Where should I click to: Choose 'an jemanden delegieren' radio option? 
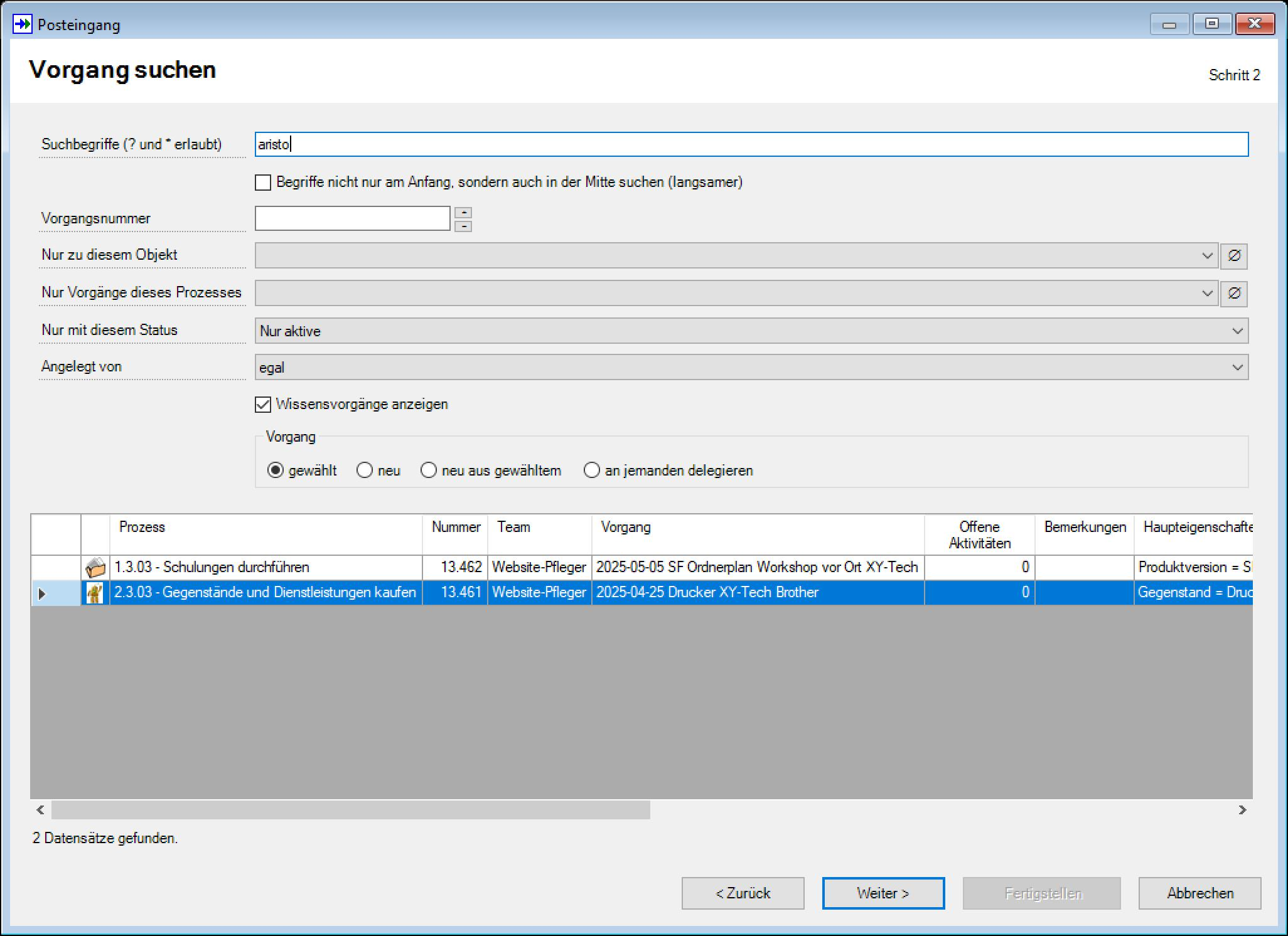591,471
